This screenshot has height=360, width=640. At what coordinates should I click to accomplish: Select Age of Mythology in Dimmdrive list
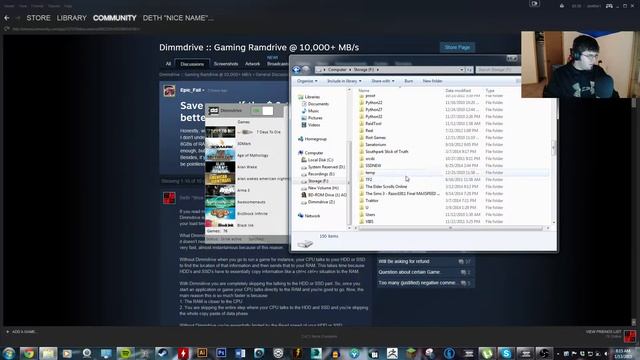[x=252, y=155]
